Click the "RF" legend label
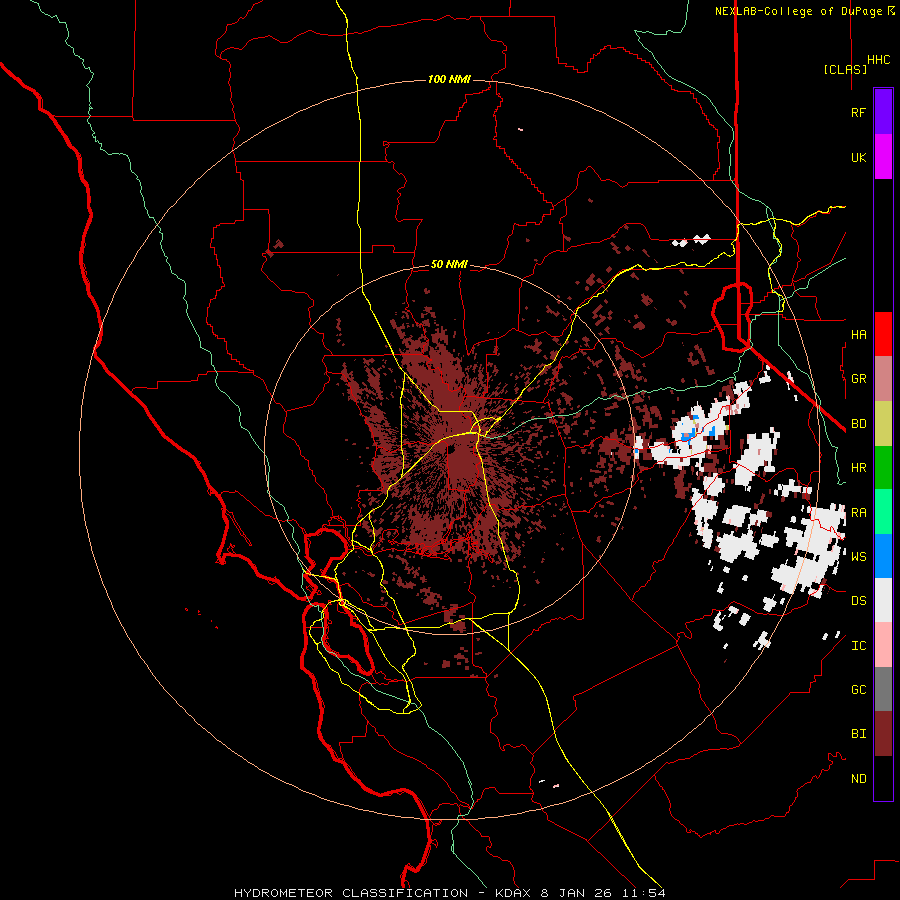 tap(858, 113)
